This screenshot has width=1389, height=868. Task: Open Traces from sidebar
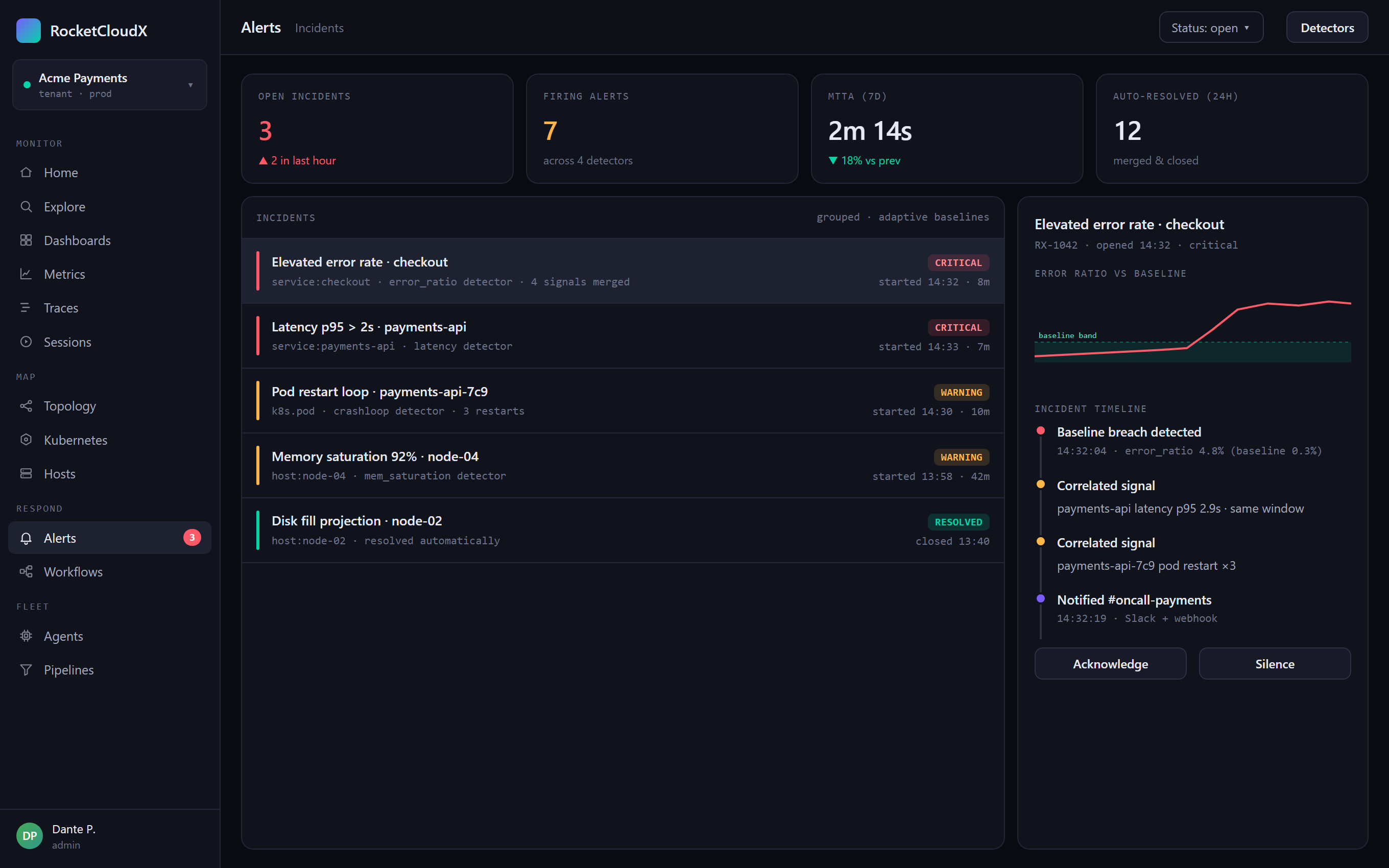coord(110,308)
